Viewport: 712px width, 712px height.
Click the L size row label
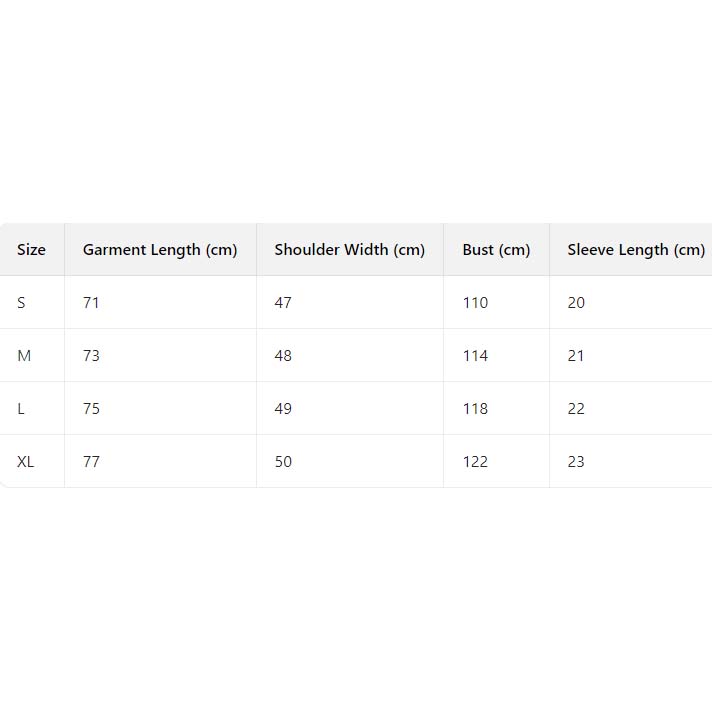tap(22, 409)
